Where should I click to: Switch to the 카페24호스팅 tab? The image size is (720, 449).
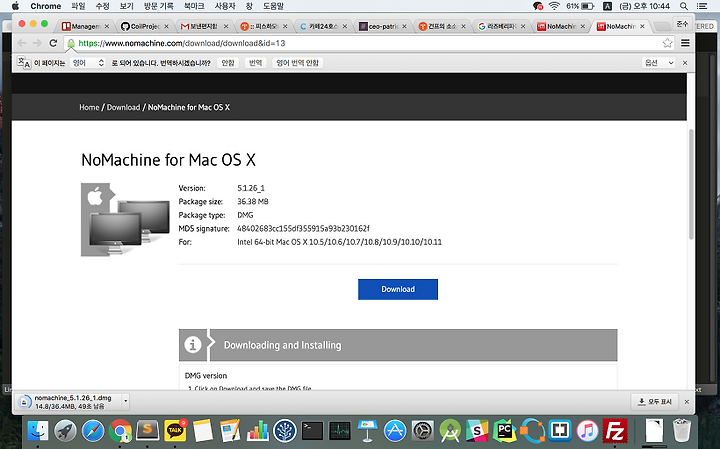click(x=323, y=26)
